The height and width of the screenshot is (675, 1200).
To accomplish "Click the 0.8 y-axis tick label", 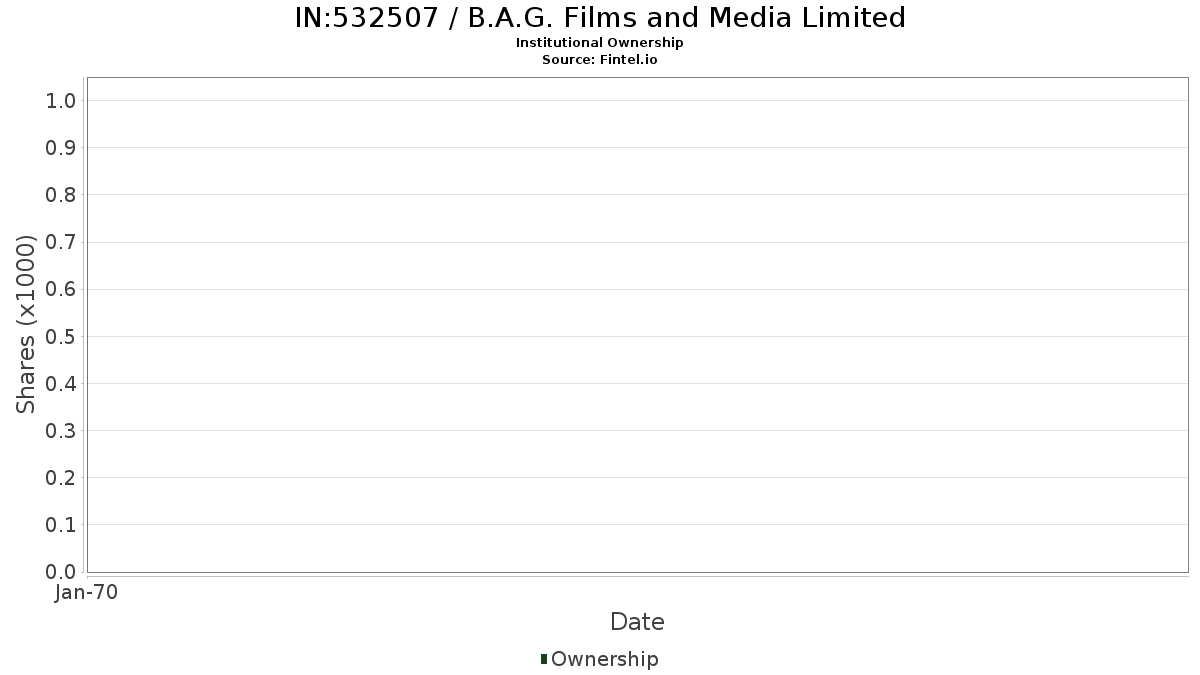I will [61, 195].
